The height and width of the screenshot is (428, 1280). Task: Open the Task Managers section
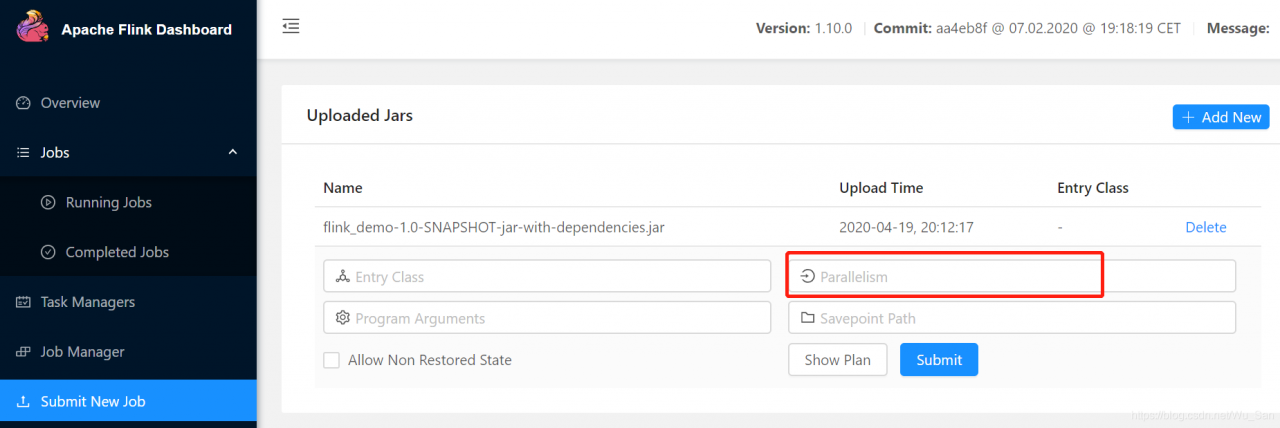[87, 302]
